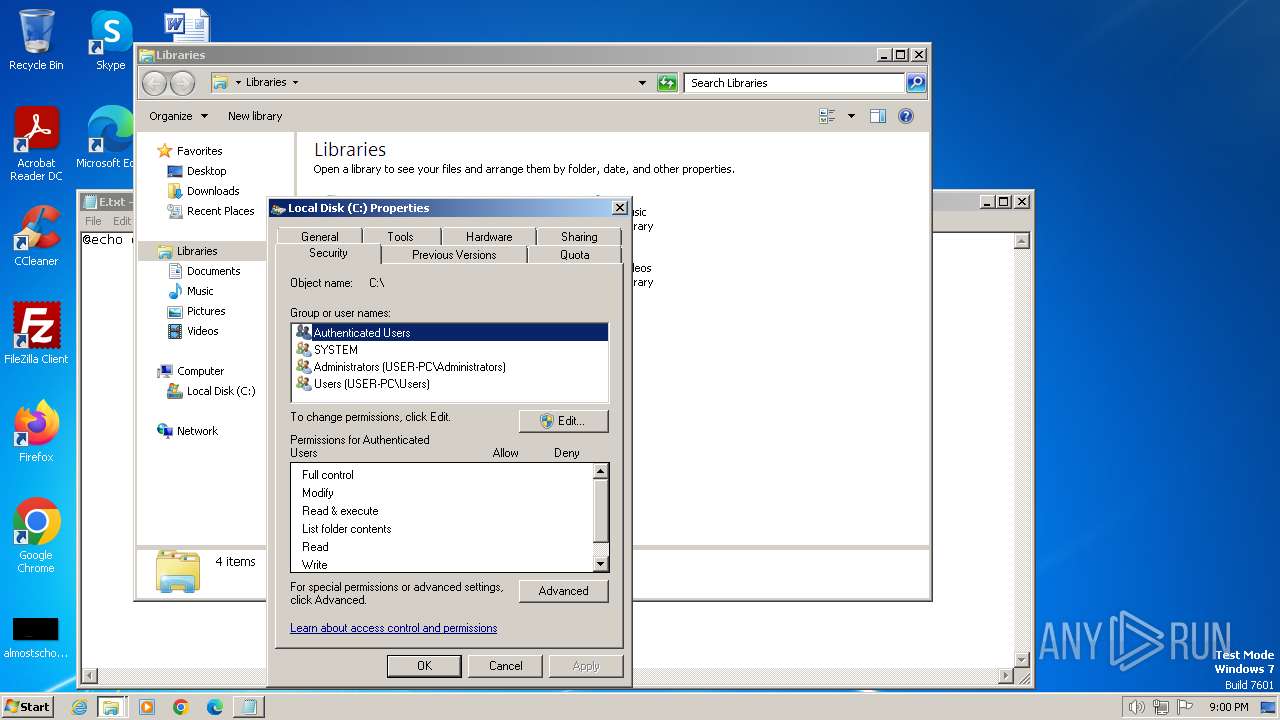The height and width of the screenshot is (720, 1280).
Task: Switch to the Quota tab
Action: pos(574,255)
